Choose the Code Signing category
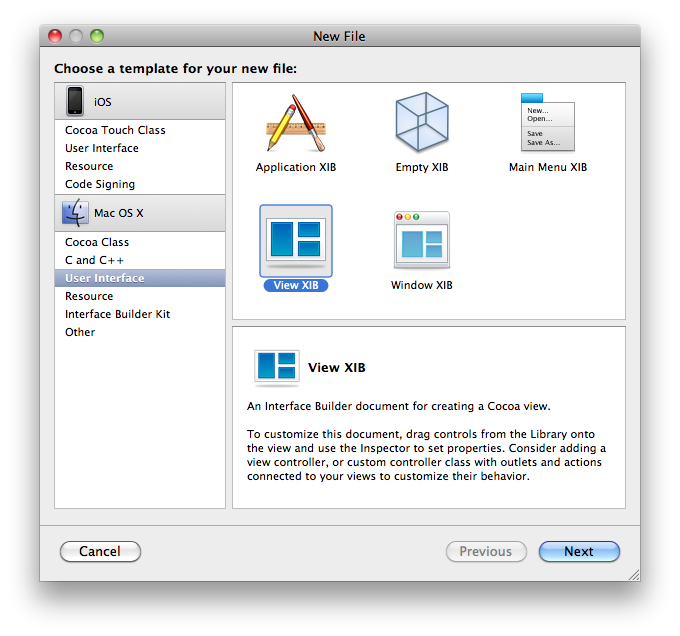This screenshot has width=680, height=636. click(x=100, y=184)
